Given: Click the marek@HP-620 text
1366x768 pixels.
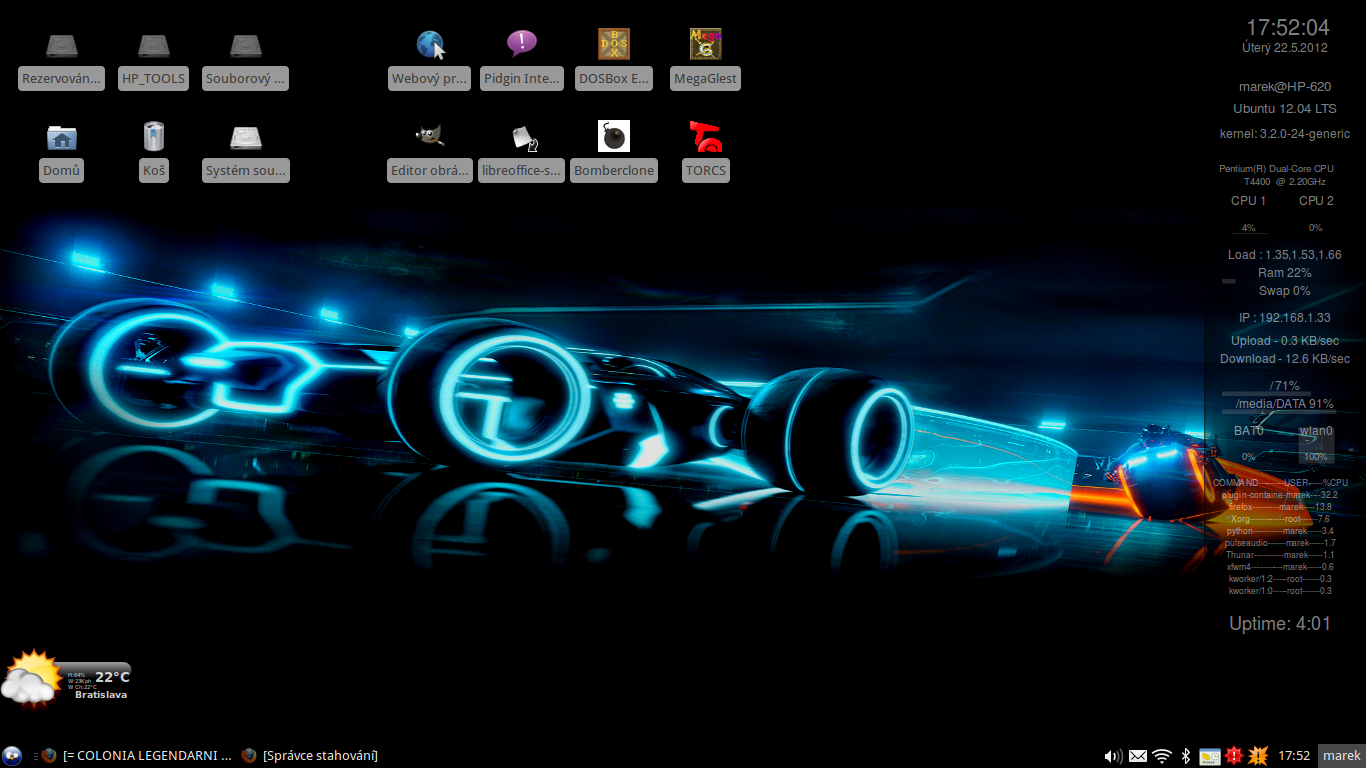Looking at the screenshot, I should tap(1284, 87).
